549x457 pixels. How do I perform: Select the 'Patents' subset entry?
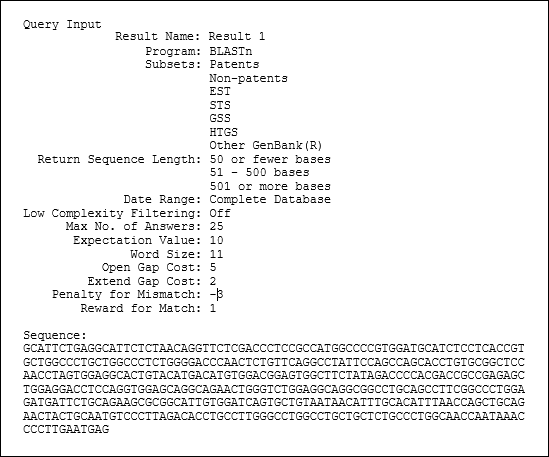234,64
